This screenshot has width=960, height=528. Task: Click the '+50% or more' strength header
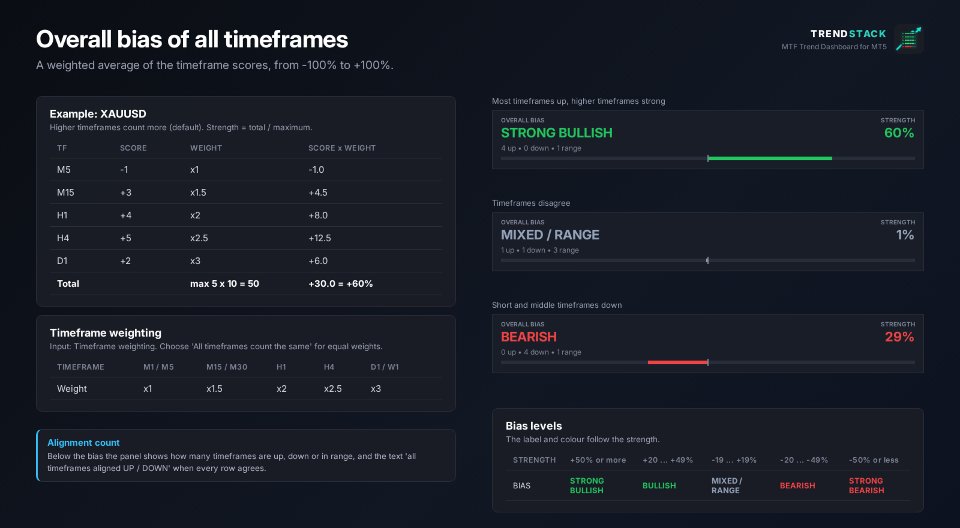[x=598, y=460]
